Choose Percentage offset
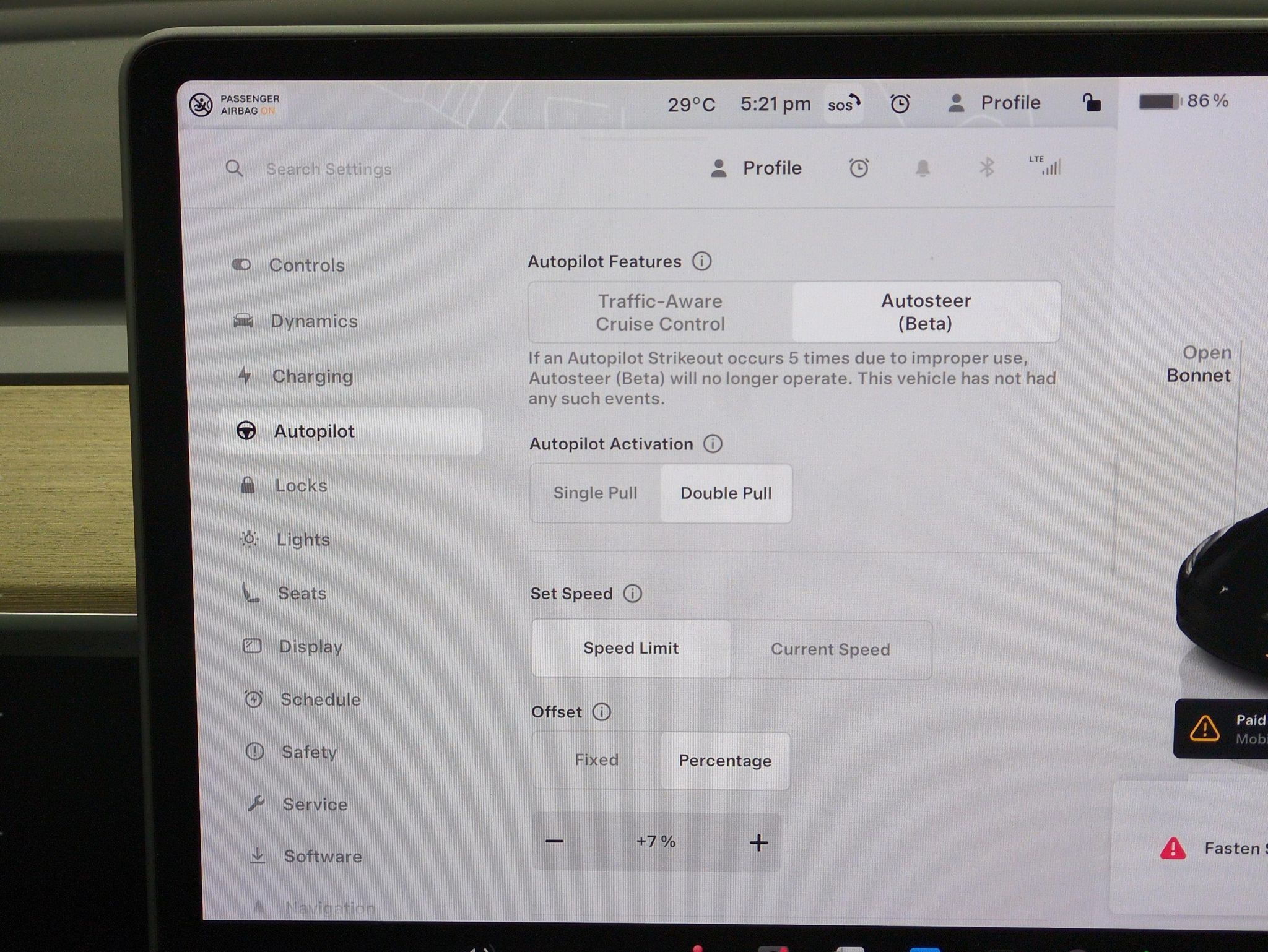The image size is (1268, 952). click(725, 761)
